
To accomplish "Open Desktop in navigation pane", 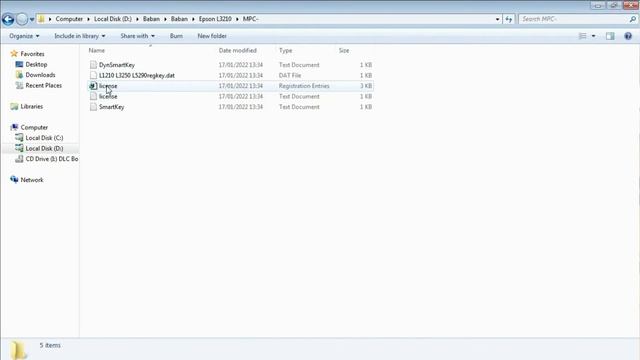I will tap(36, 64).
